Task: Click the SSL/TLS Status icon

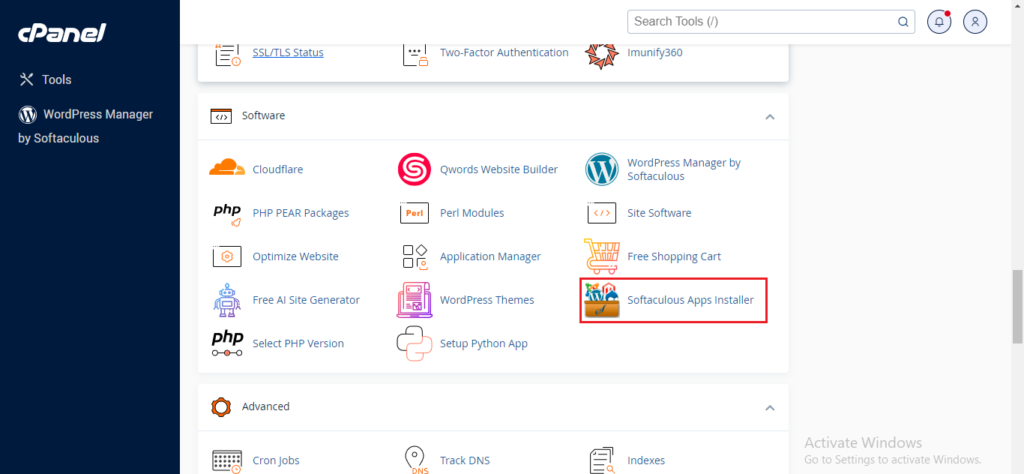Action: coord(227,53)
